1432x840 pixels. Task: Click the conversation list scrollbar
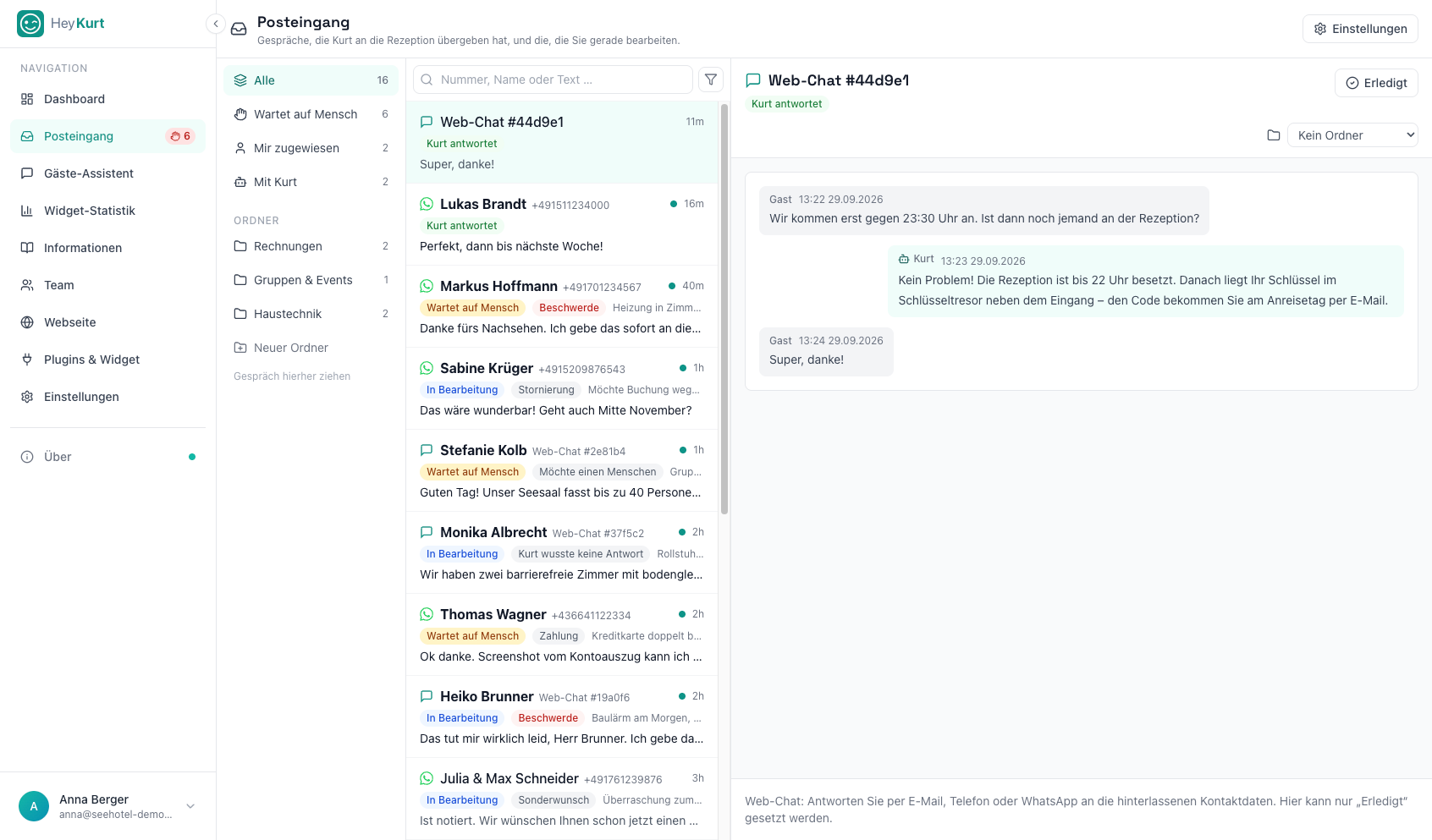point(724,309)
